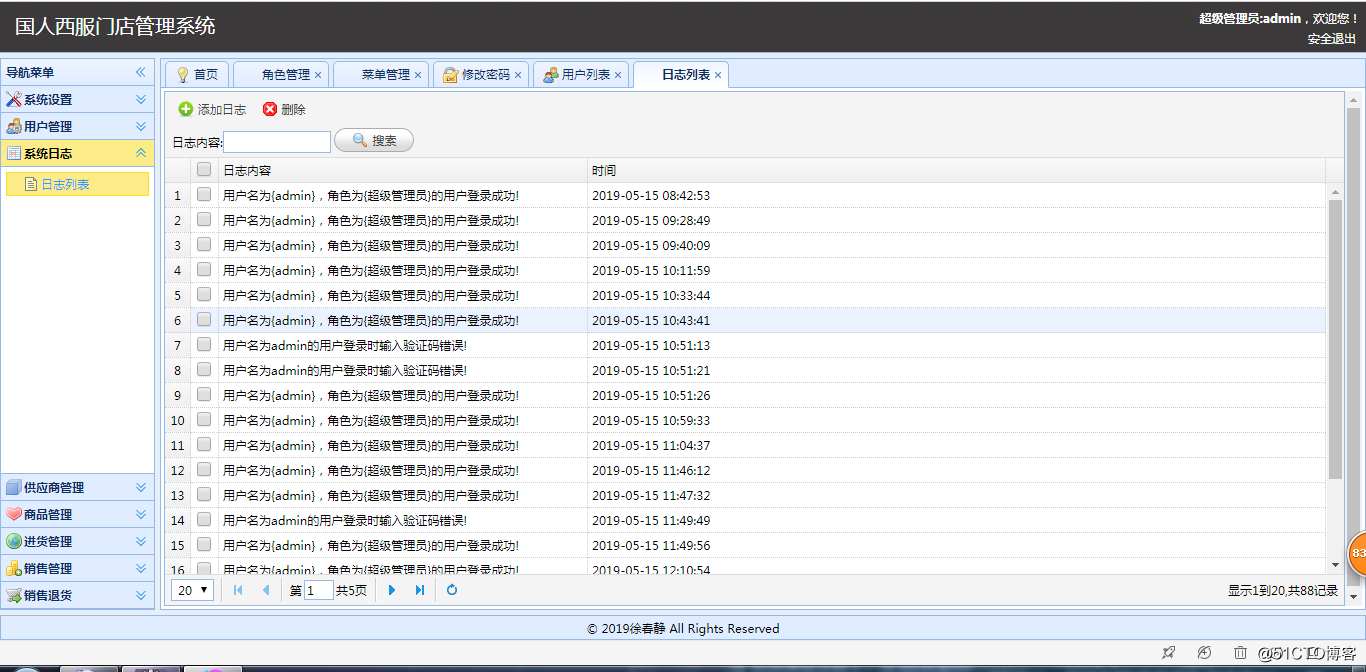1366x672 pixels.
Task: Go to next page of log list
Action: click(392, 590)
